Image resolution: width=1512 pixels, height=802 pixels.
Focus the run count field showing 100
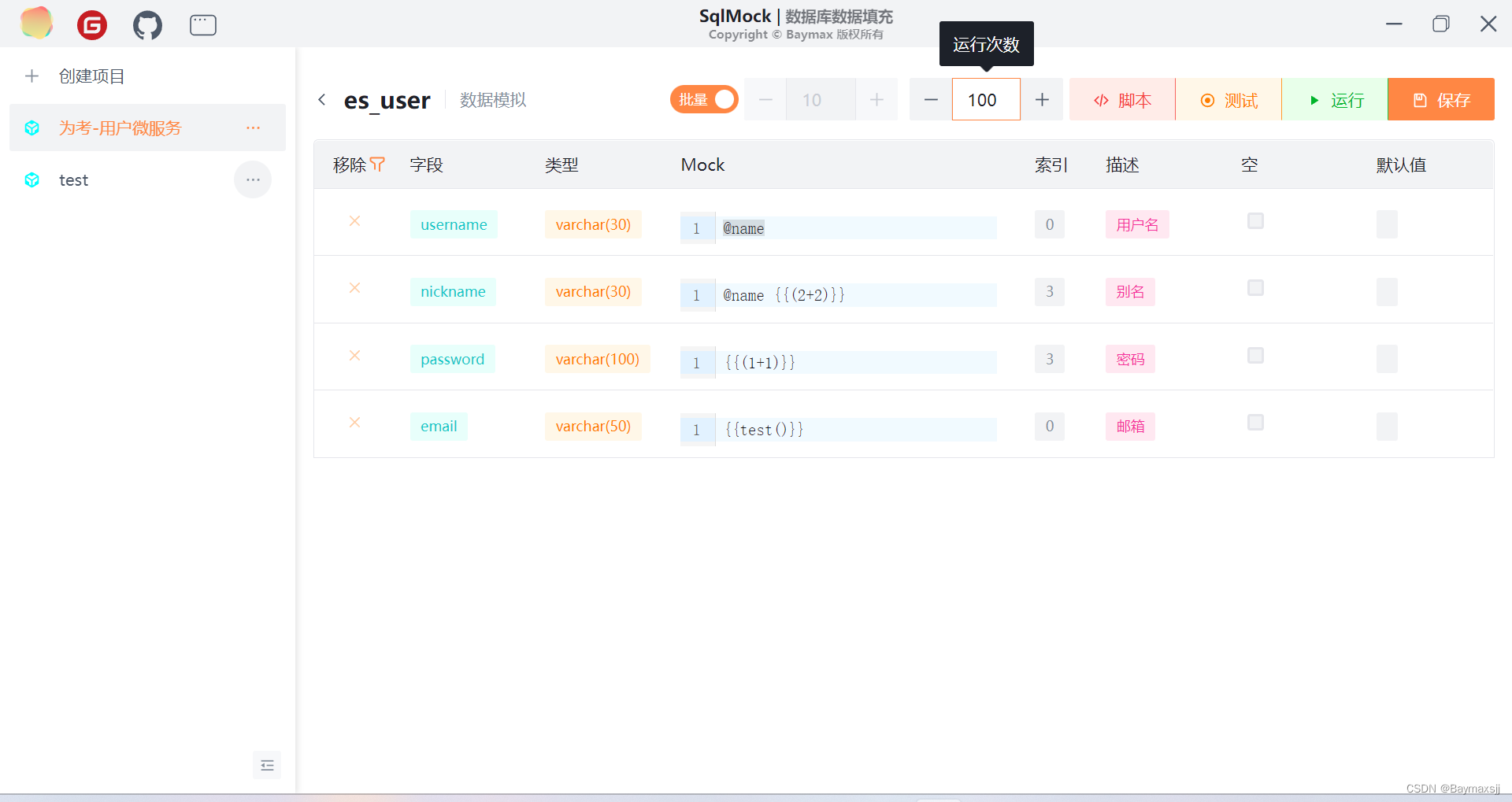pos(986,99)
